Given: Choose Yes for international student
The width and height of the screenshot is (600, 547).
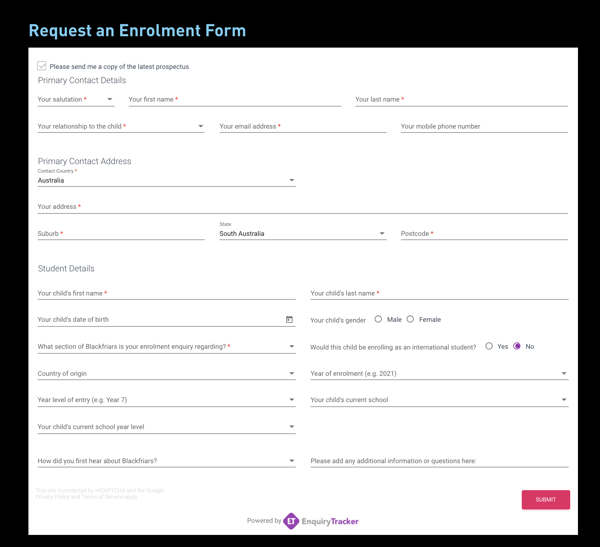Looking at the screenshot, I should click(489, 346).
